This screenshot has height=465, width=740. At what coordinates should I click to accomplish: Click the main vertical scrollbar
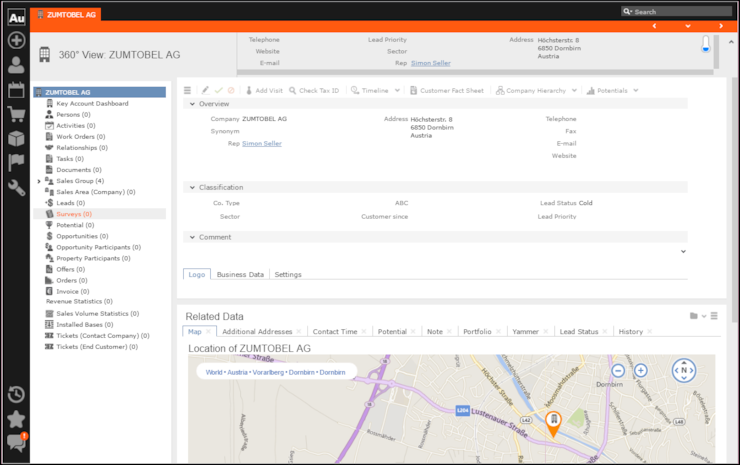coord(735,200)
